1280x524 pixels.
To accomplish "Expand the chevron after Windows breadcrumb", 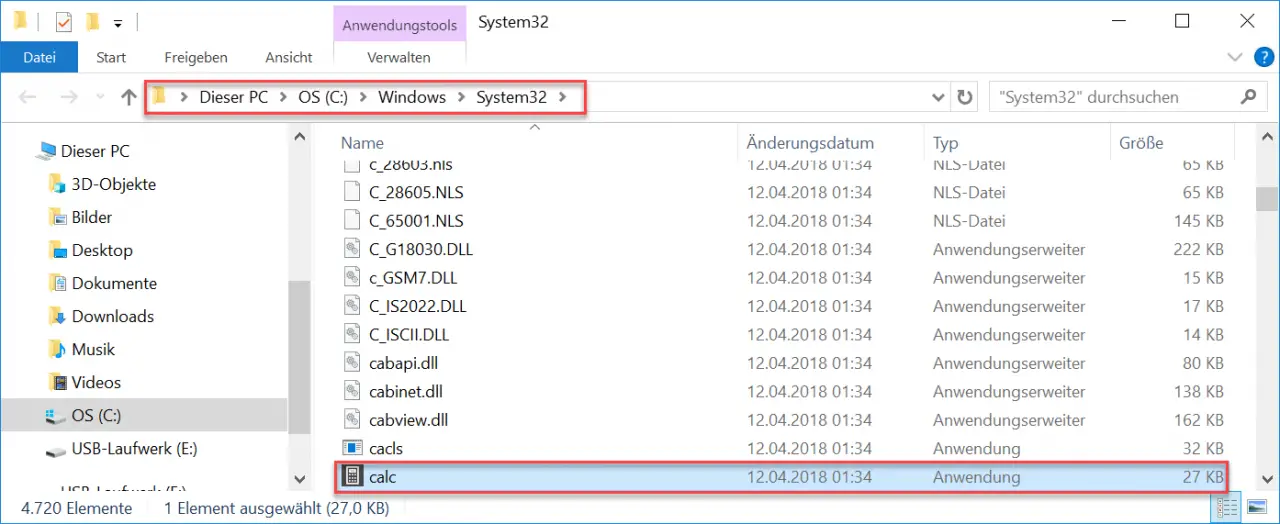I will [461, 97].
